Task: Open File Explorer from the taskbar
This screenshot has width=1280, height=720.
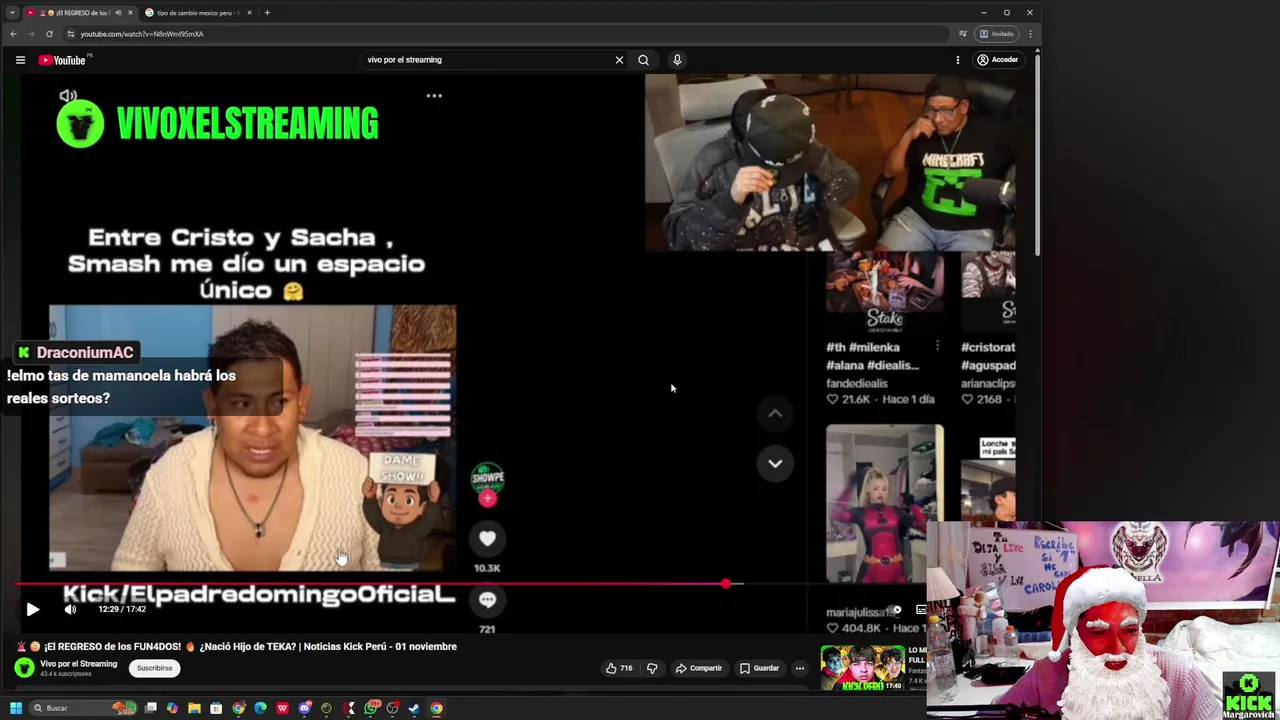Action: pos(194,708)
